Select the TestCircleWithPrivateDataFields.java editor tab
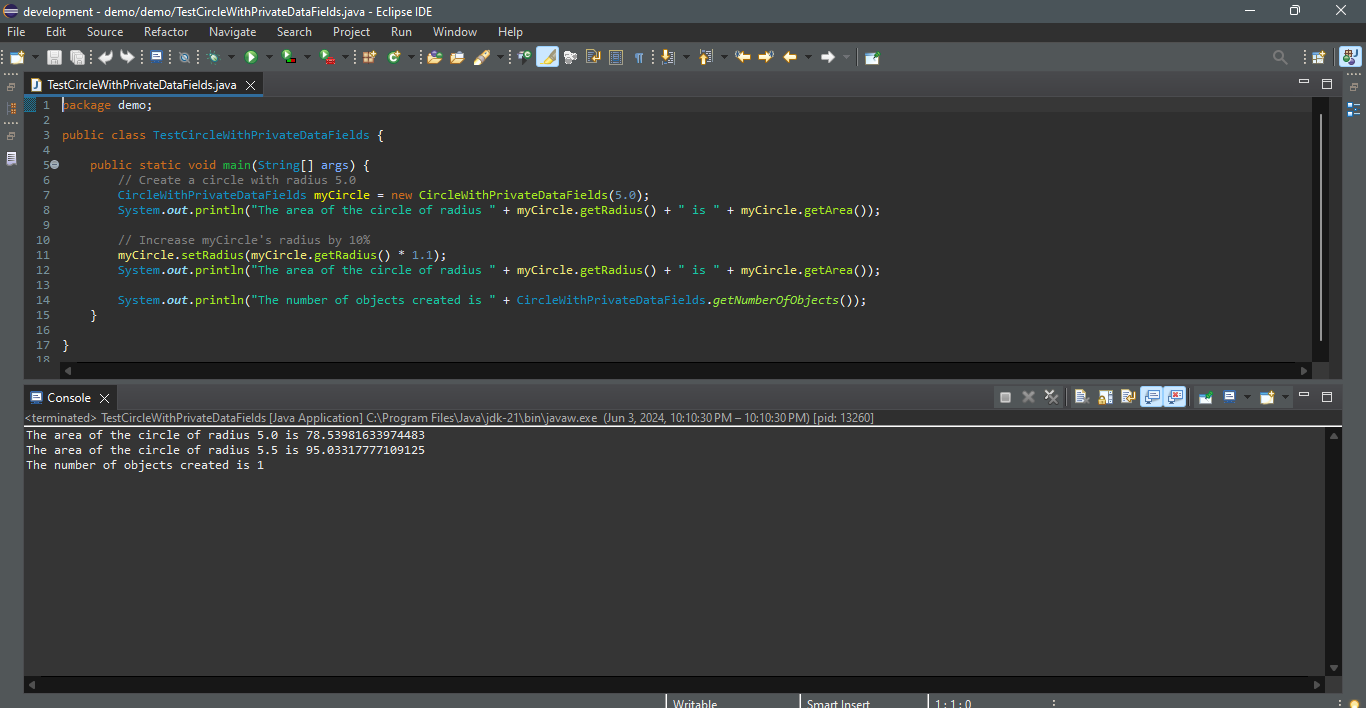Viewport: 1366px width, 708px height. [x=141, y=85]
